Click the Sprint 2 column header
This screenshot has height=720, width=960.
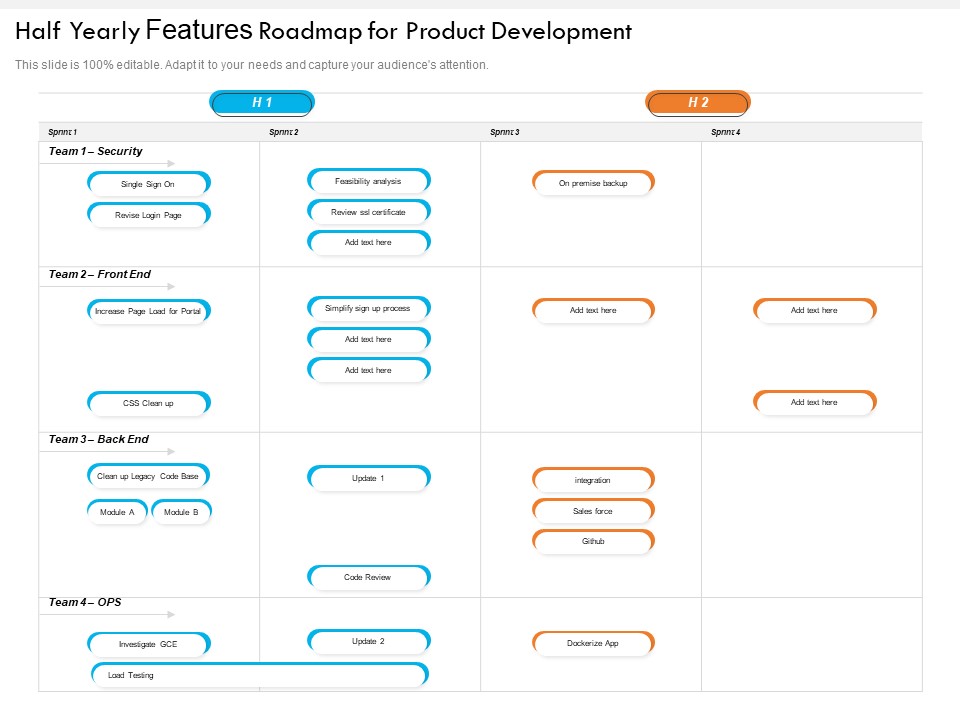click(x=283, y=132)
